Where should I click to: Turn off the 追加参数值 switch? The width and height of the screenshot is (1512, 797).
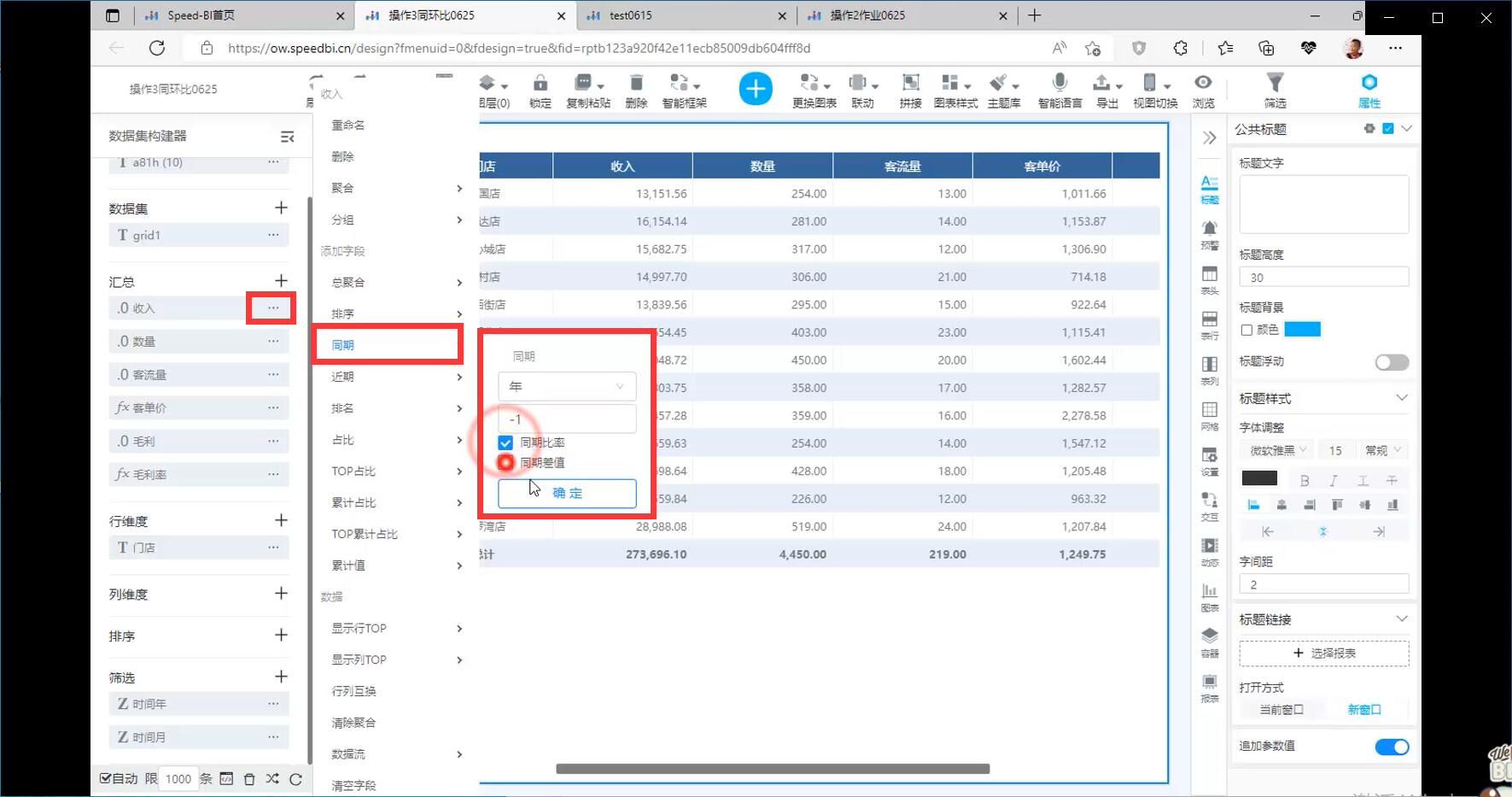(1391, 747)
